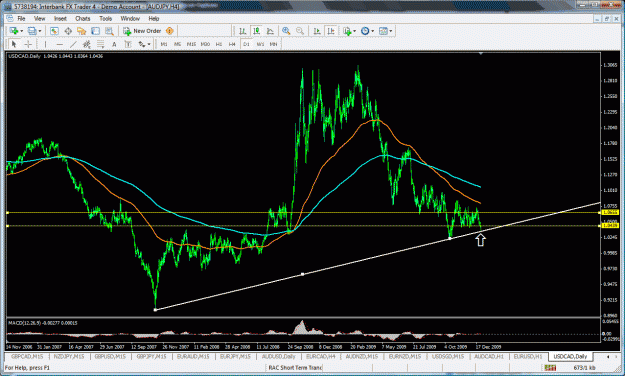Open the View menu
This screenshot has height=376, width=625.
(x=39, y=18)
